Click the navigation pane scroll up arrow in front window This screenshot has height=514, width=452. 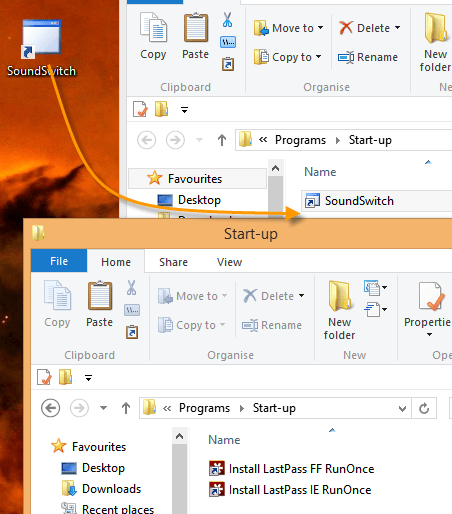tap(179, 436)
